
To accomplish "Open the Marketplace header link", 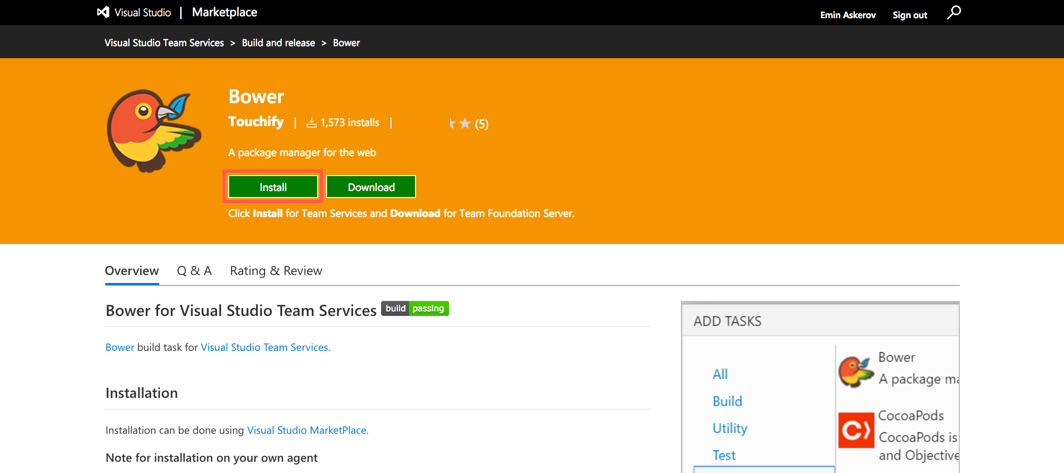I will click(x=225, y=12).
